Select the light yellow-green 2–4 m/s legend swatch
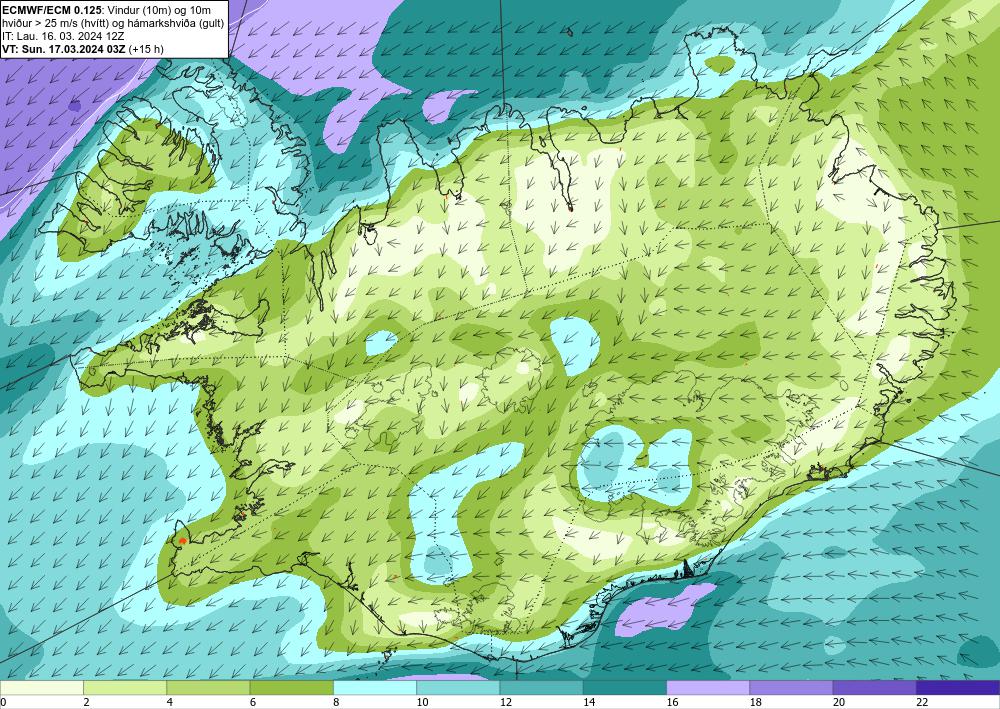 click(x=125, y=688)
